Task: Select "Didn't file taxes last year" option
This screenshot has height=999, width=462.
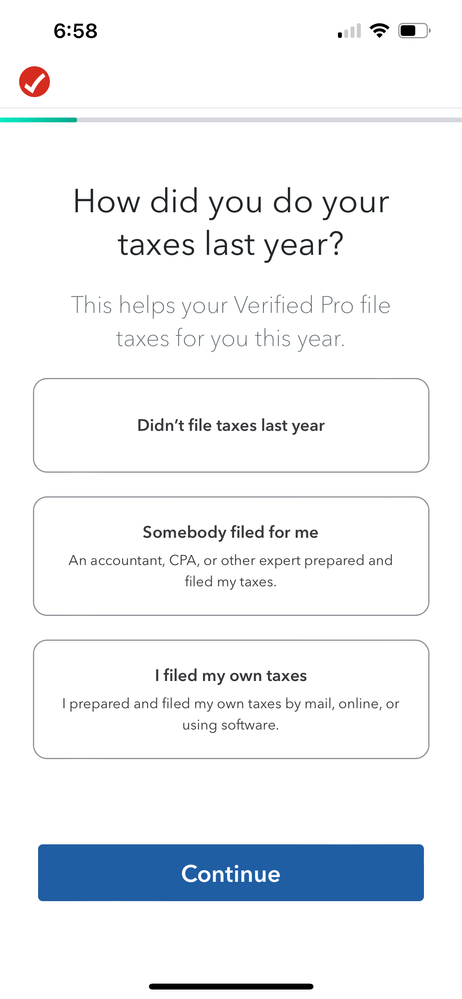Action: (231, 425)
